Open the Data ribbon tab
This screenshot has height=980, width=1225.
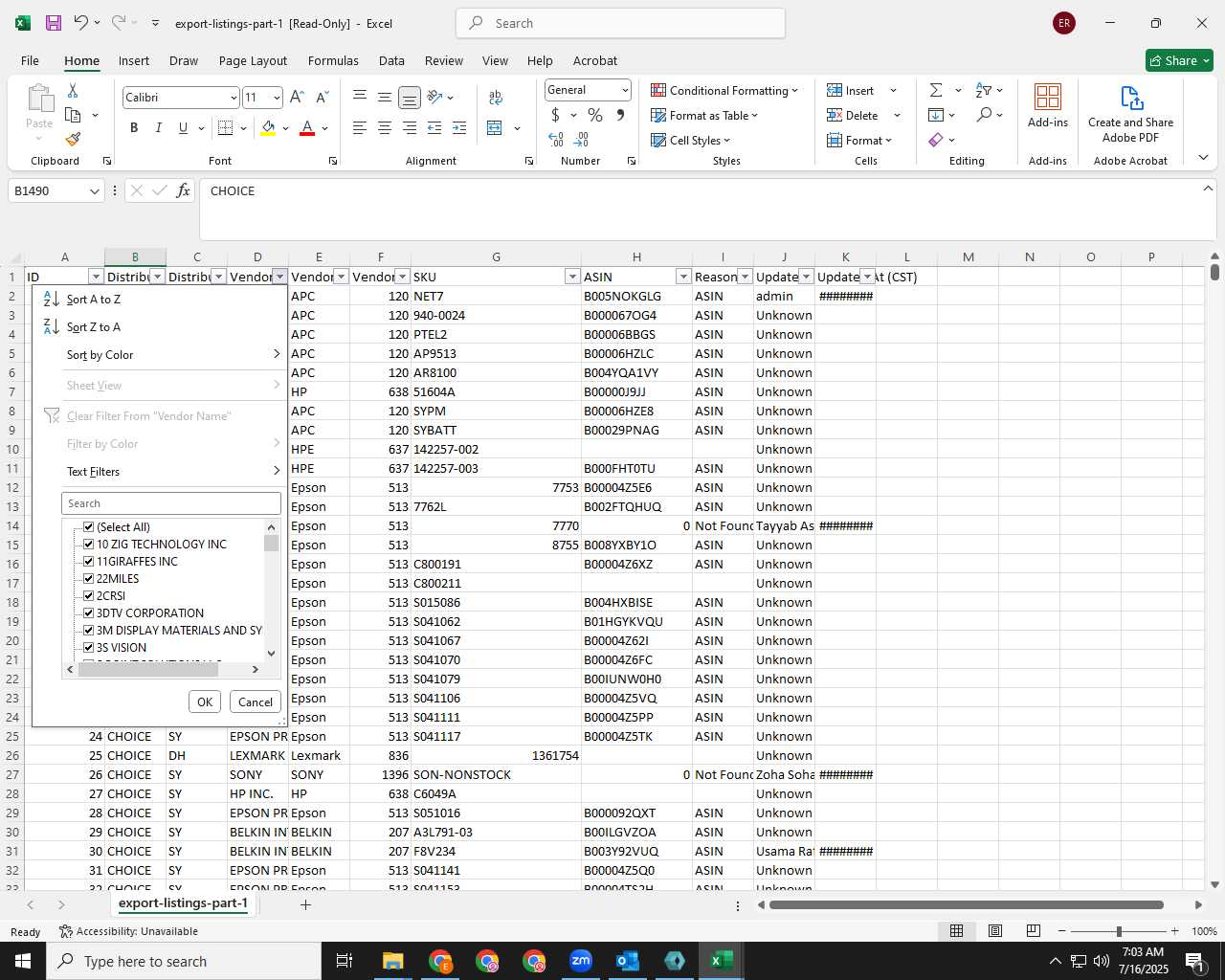(x=391, y=60)
